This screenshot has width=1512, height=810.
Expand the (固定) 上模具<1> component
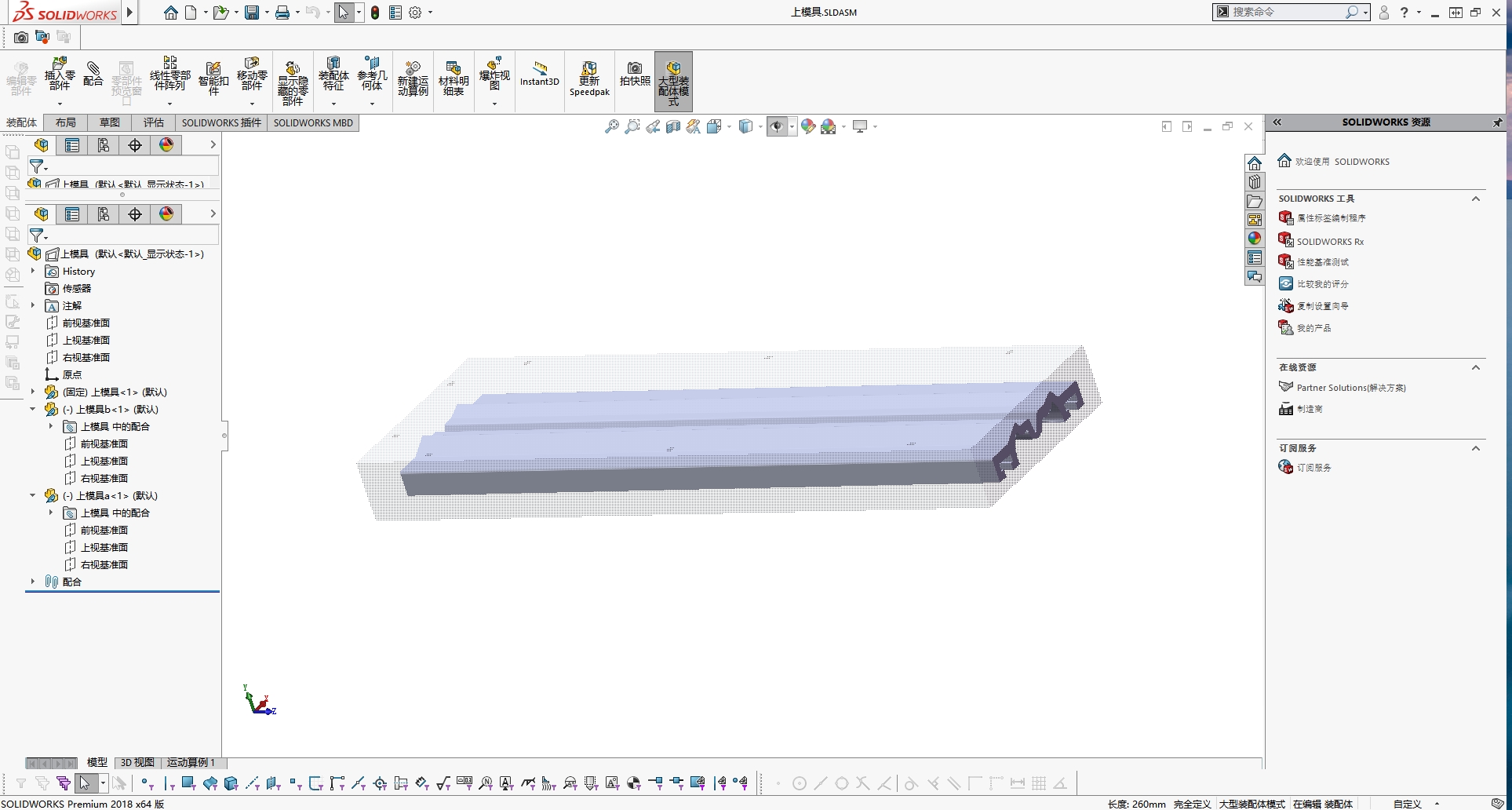[x=33, y=392]
